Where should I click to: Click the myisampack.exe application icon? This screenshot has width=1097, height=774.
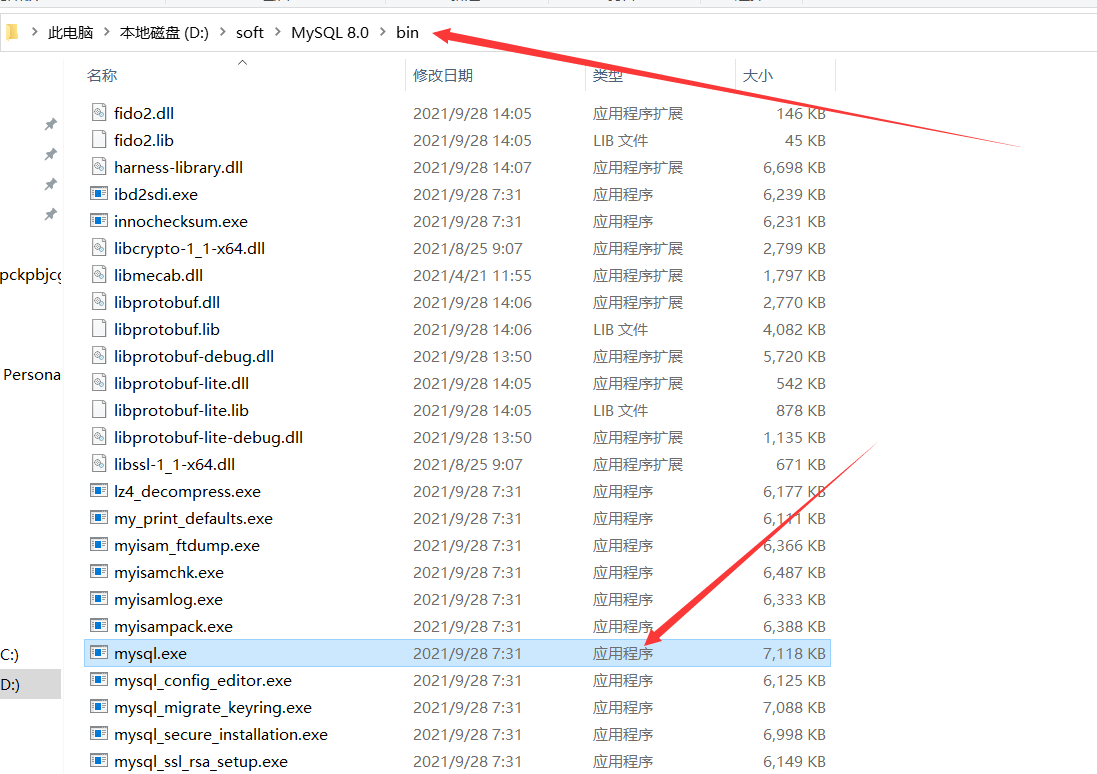tap(99, 626)
